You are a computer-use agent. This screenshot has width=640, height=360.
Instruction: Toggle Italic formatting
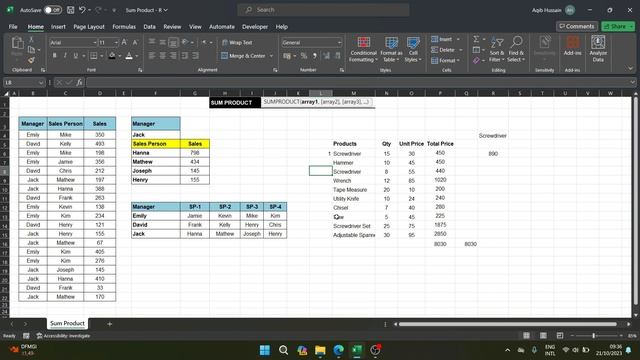[65, 56]
